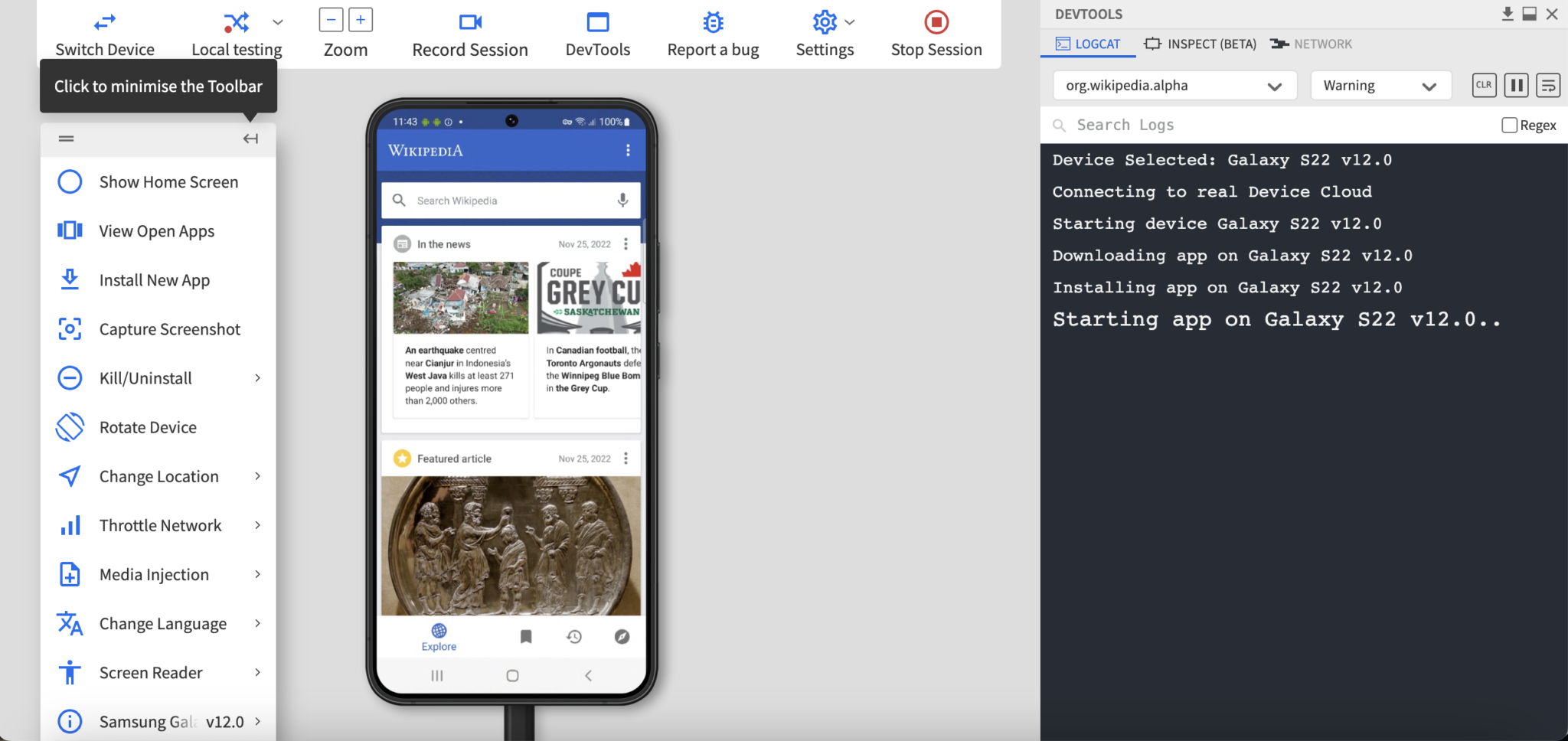Pause the logcat stream
Image resolution: width=1568 pixels, height=741 pixels.
[1515, 85]
